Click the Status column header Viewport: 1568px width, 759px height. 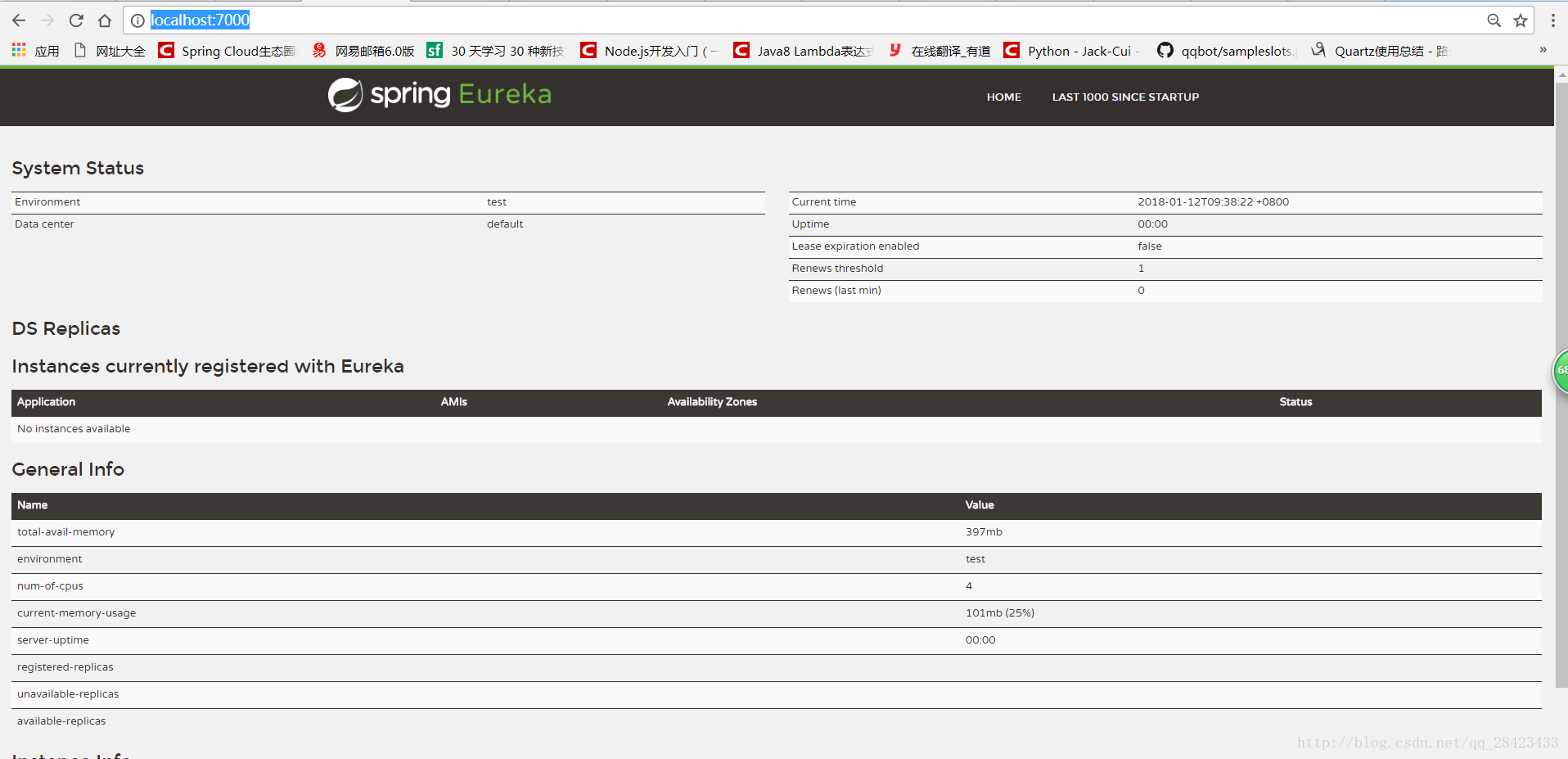(1295, 402)
